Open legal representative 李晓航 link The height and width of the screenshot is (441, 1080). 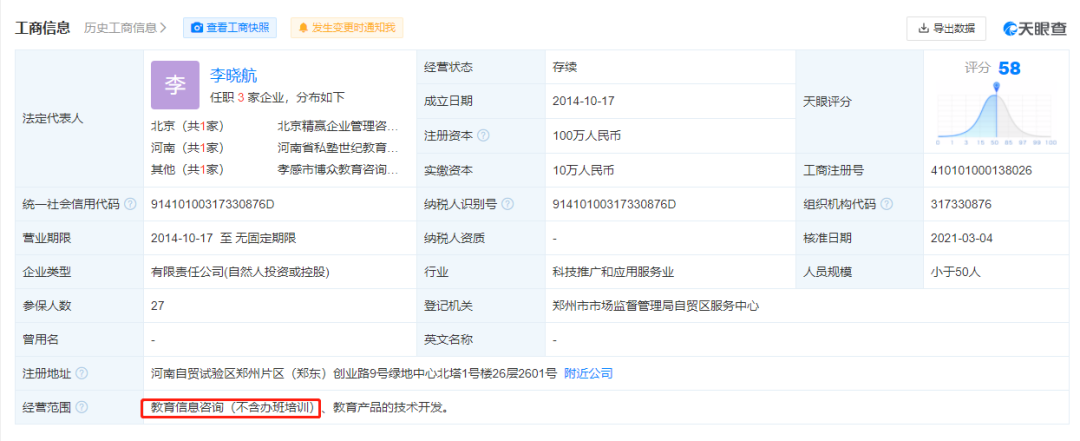coord(233,76)
